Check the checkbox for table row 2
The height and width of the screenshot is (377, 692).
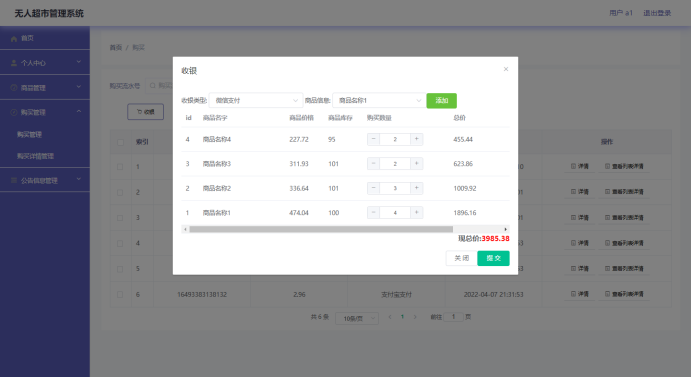pos(120,192)
